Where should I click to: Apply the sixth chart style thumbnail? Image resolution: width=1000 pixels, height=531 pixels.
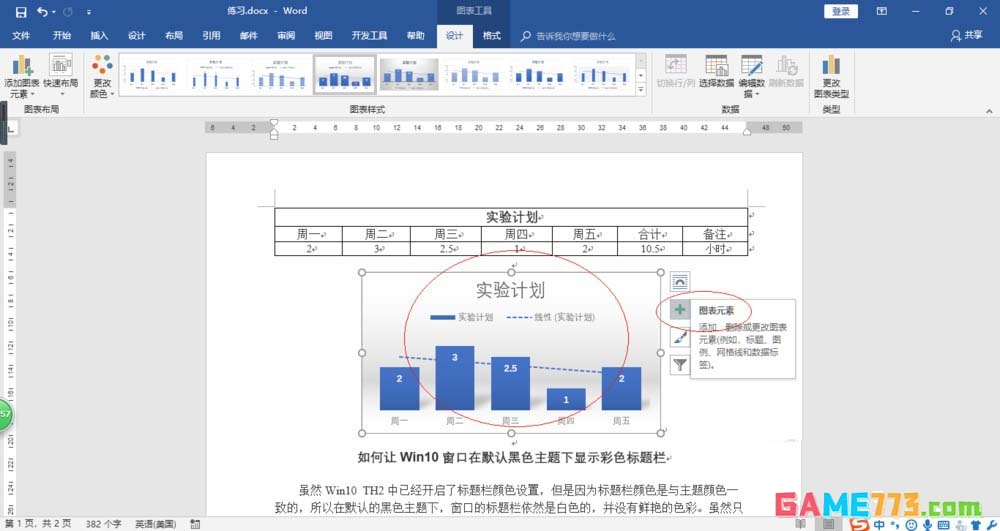click(x=474, y=75)
